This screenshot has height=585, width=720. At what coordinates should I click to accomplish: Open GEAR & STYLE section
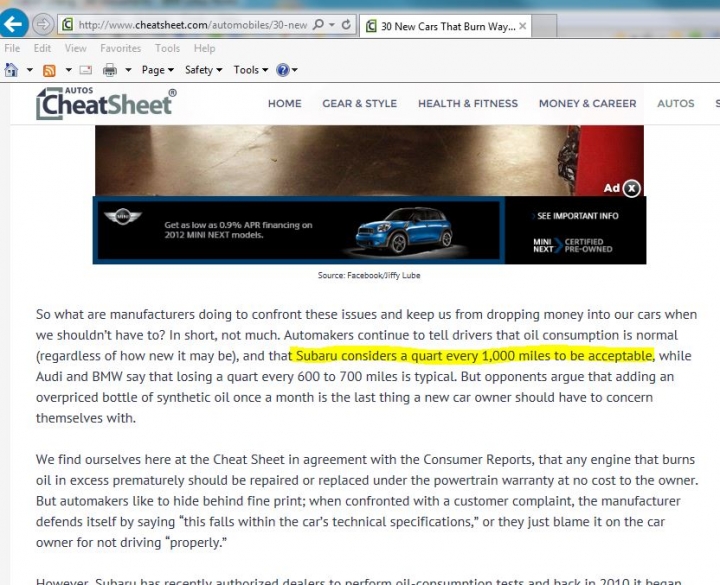pyautogui.click(x=360, y=103)
